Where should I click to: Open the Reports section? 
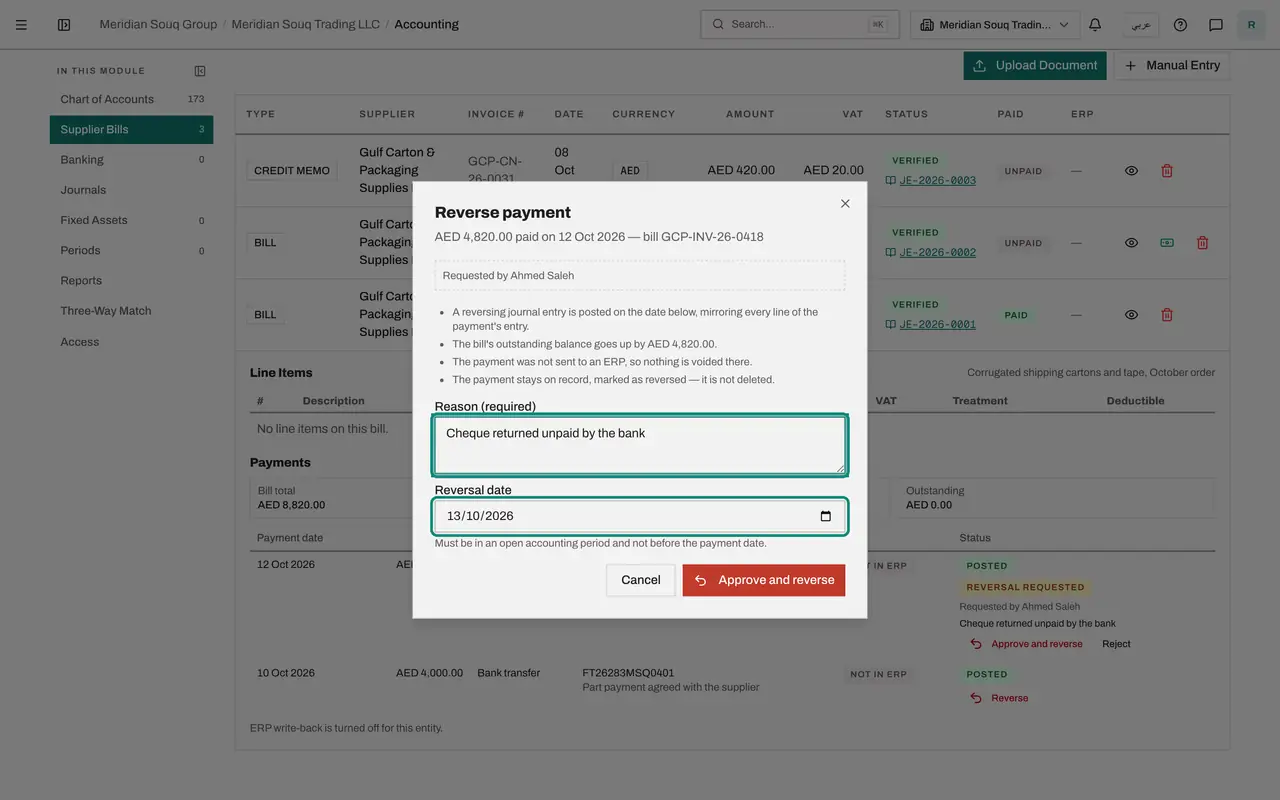click(x=131, y=281)
